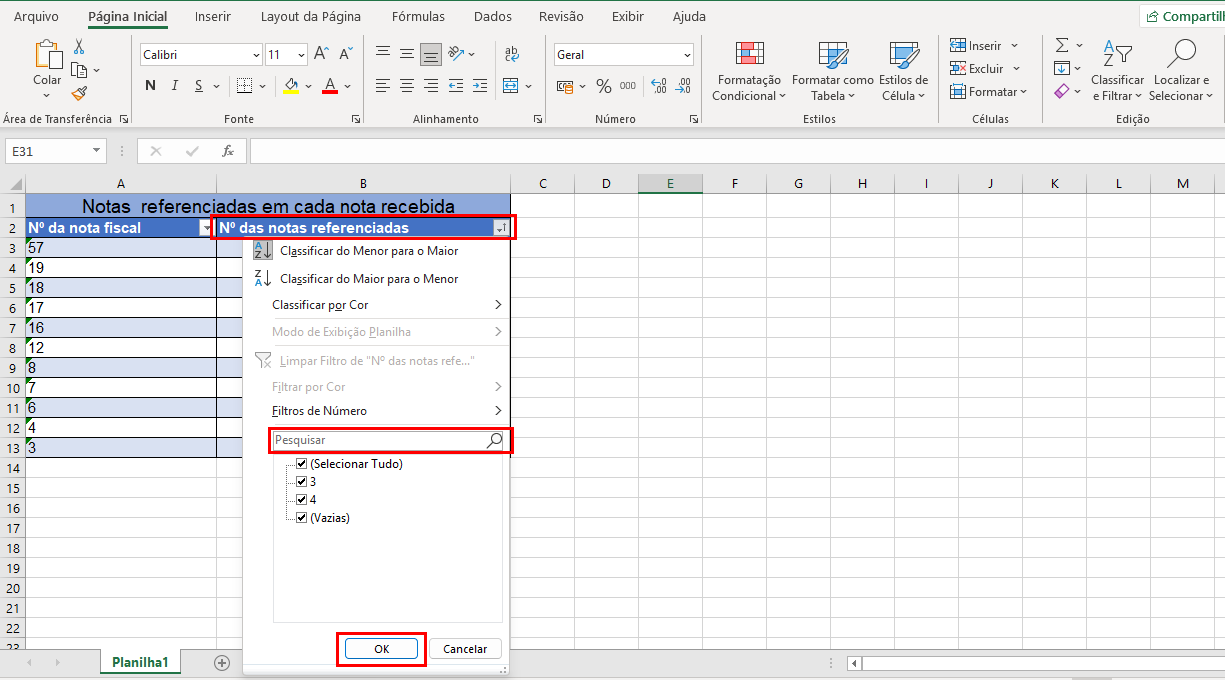The width and height of the screenshot is (1225, 680).
Task: Add a new sheet with plus icon
Action: point(222,663)
